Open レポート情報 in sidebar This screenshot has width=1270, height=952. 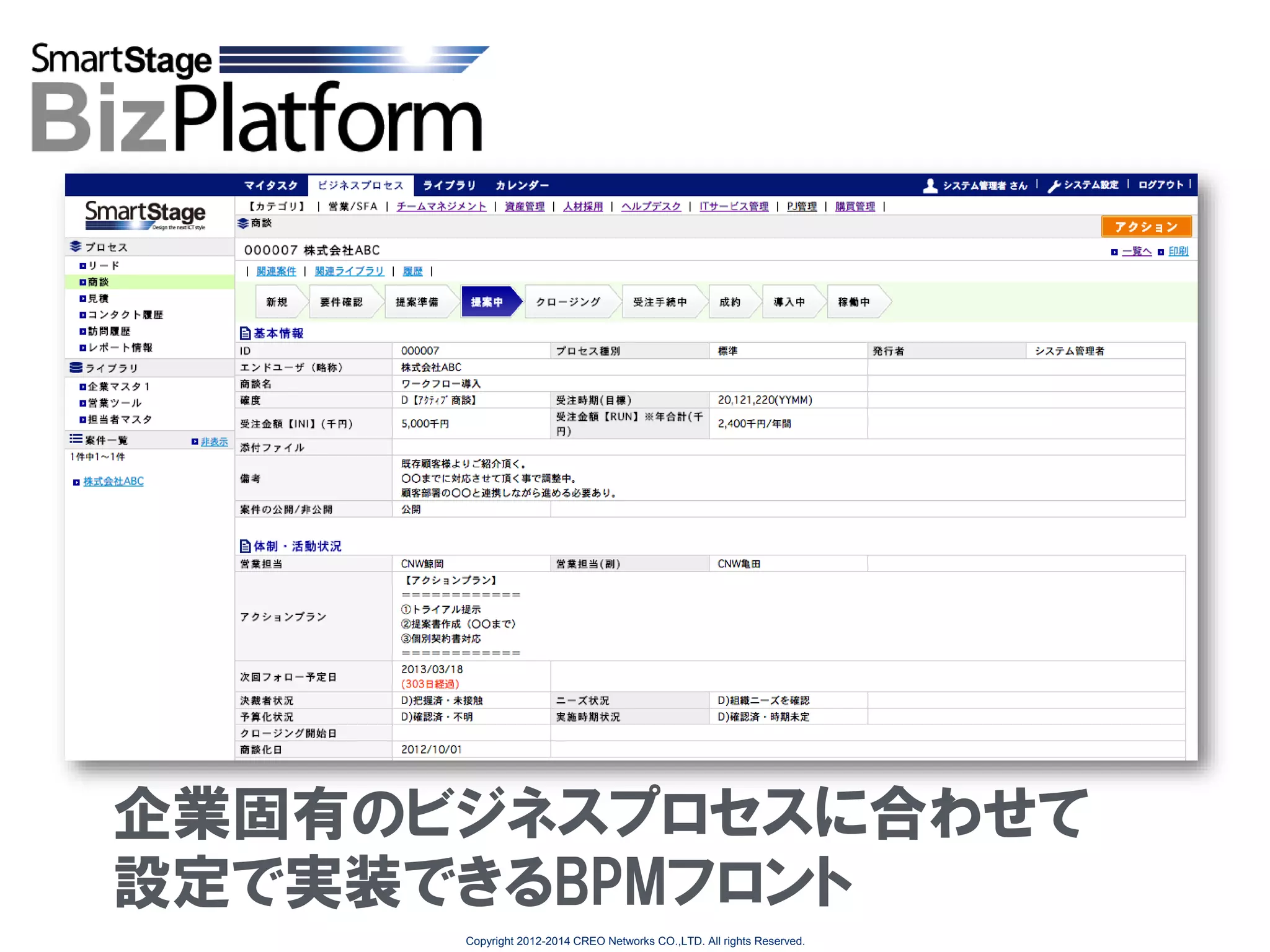click(x=120, y=348)
